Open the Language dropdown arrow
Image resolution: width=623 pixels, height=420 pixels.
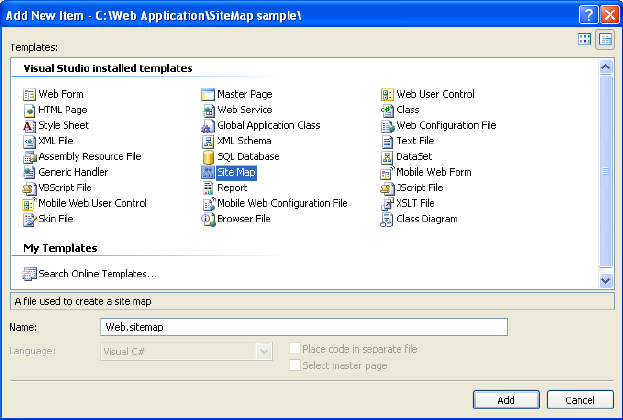(264, 351)
